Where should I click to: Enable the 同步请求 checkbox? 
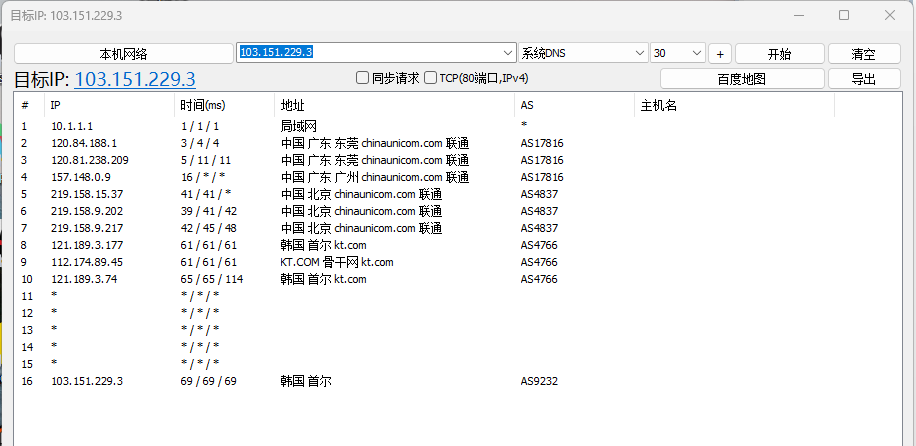(362, 78)
